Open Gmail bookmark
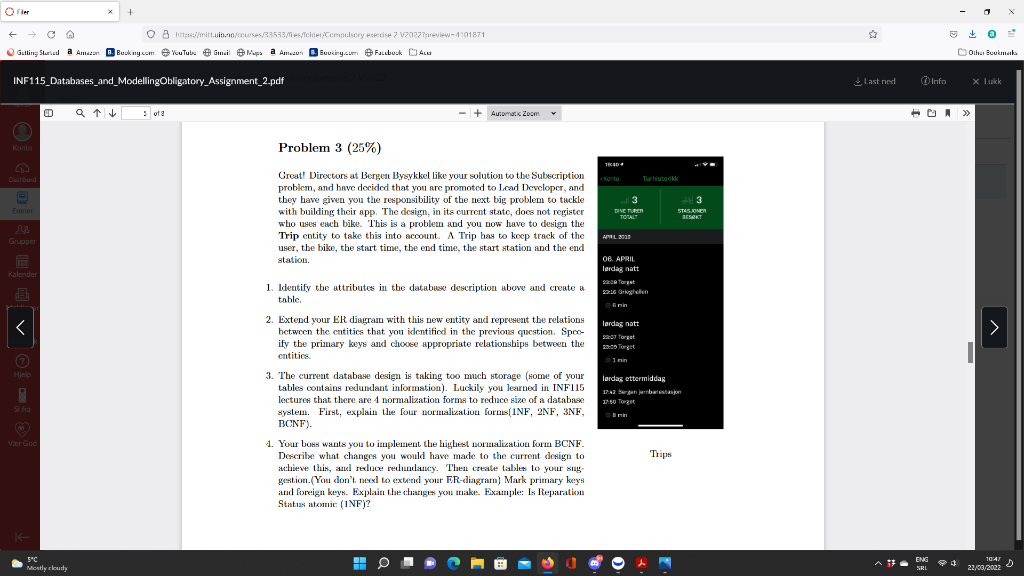The image size is (1024, 576). [216, 52]
